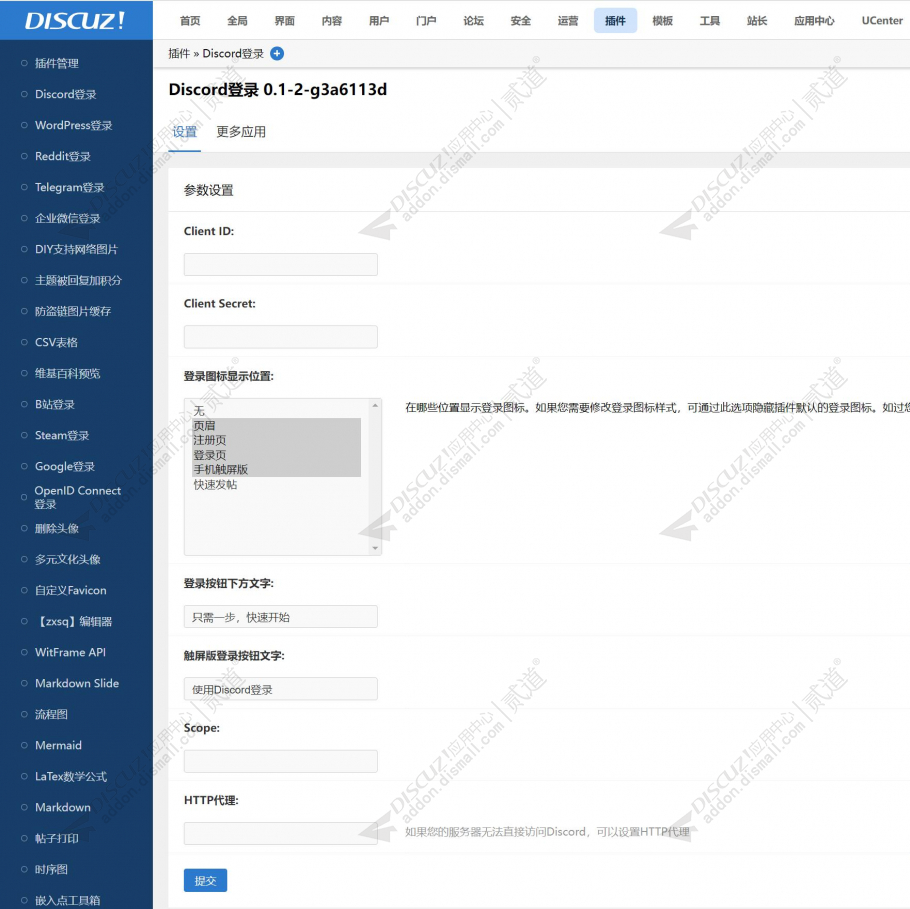Open the 用户 top menu

379,20
